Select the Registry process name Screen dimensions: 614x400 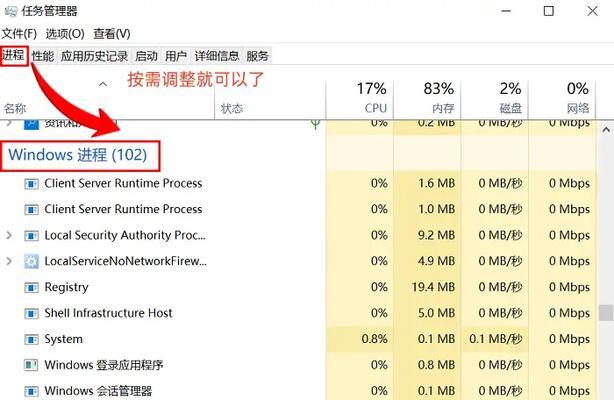[66, 288]
